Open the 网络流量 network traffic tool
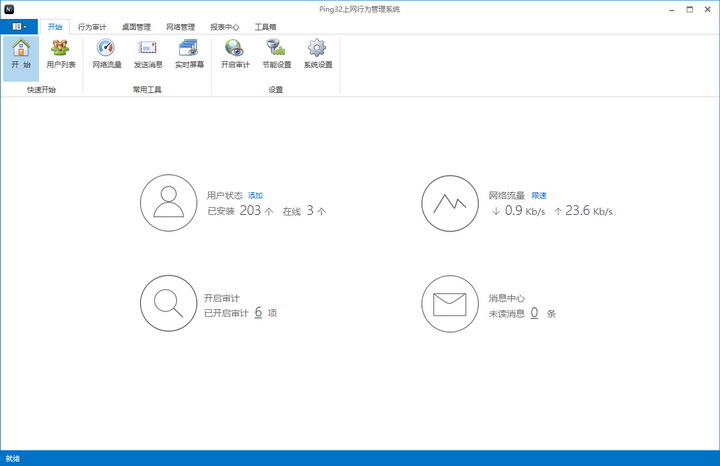The image size is (720, 466). (x=107, y=54)
